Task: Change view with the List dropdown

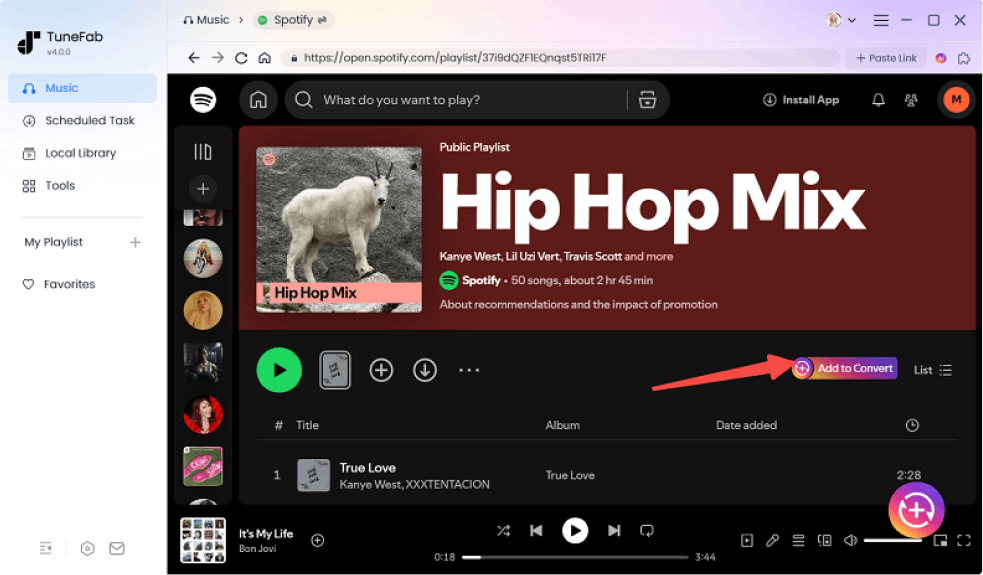Action: [x=933, y=370]
